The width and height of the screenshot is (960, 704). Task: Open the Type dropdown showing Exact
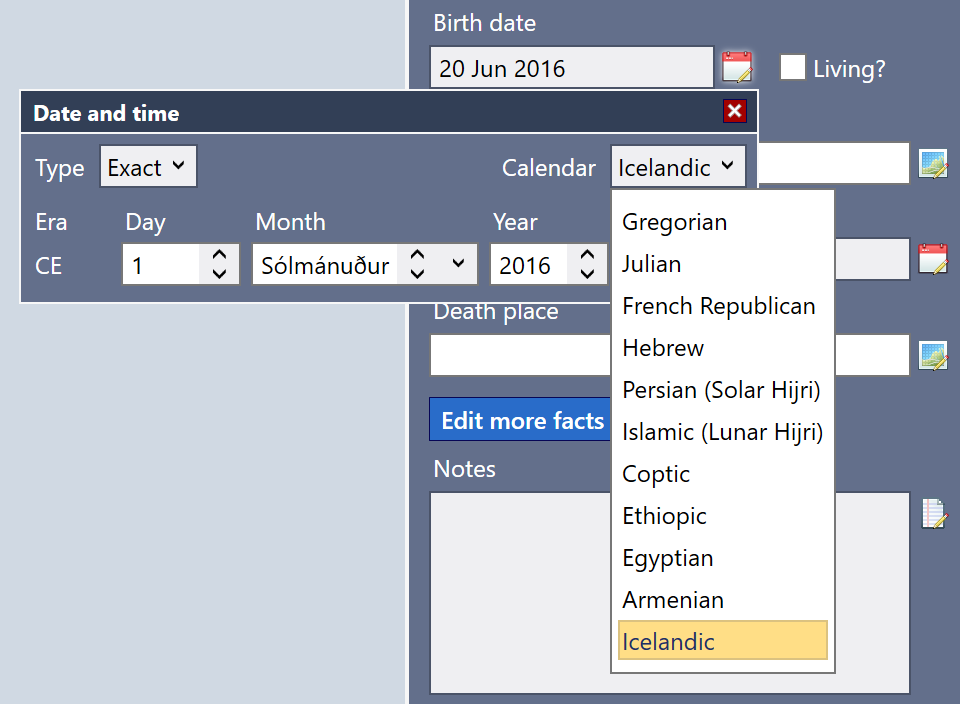coord(148,167)
